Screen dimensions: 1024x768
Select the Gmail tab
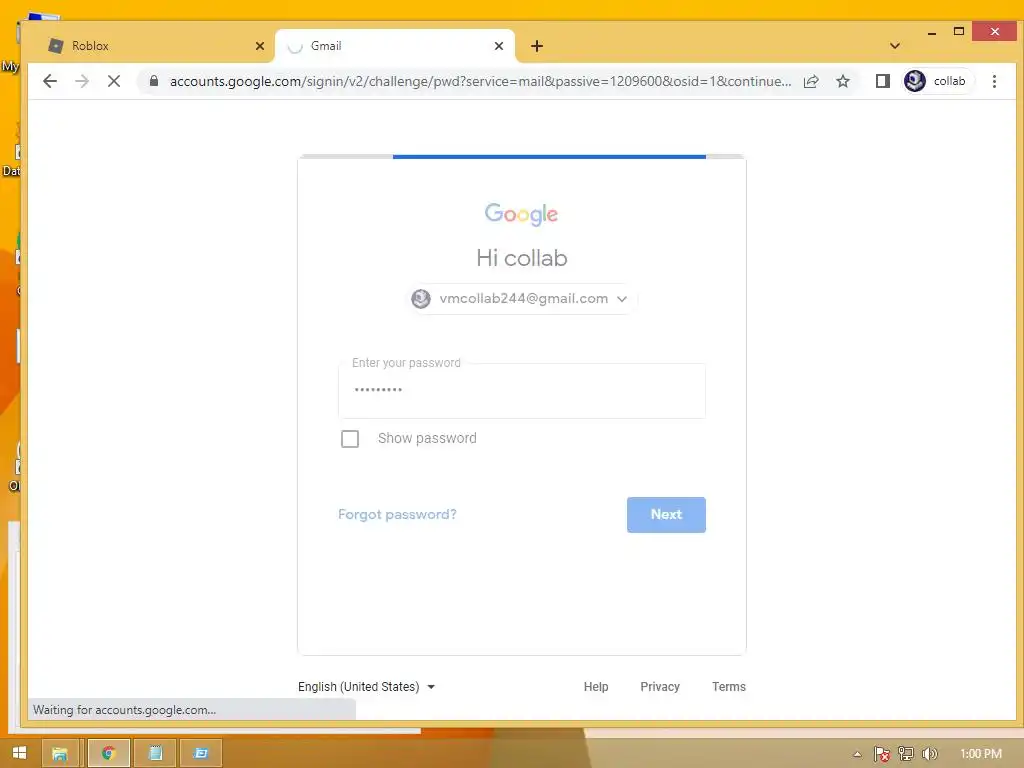[x=395, y=46]
